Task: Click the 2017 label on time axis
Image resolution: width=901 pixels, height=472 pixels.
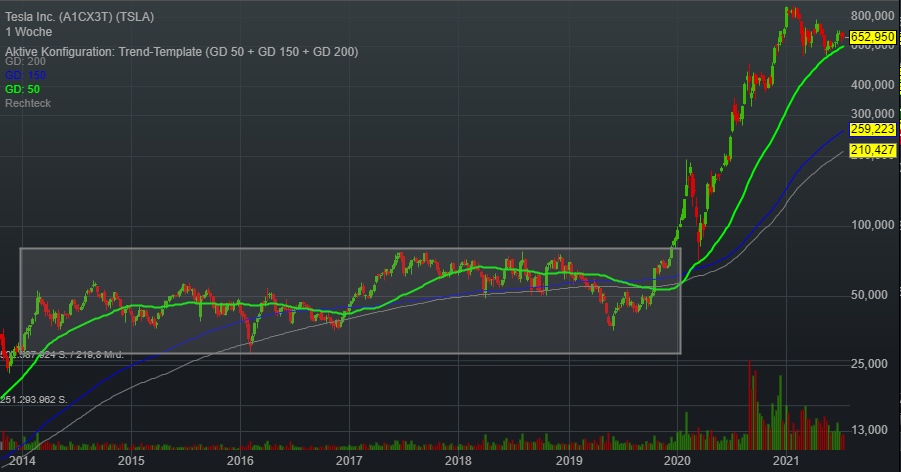Action: 349,461
